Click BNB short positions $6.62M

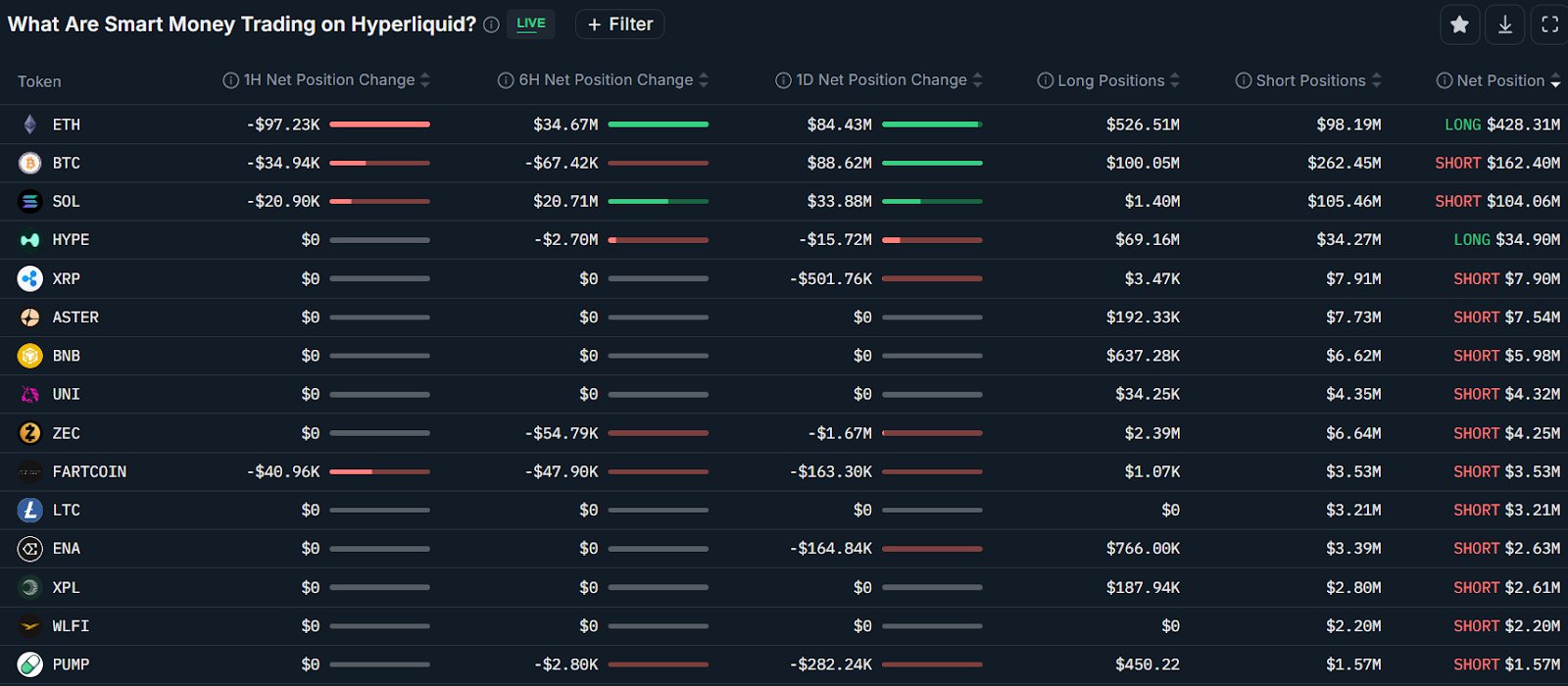pyautogui.click(x=1353, y=356)
